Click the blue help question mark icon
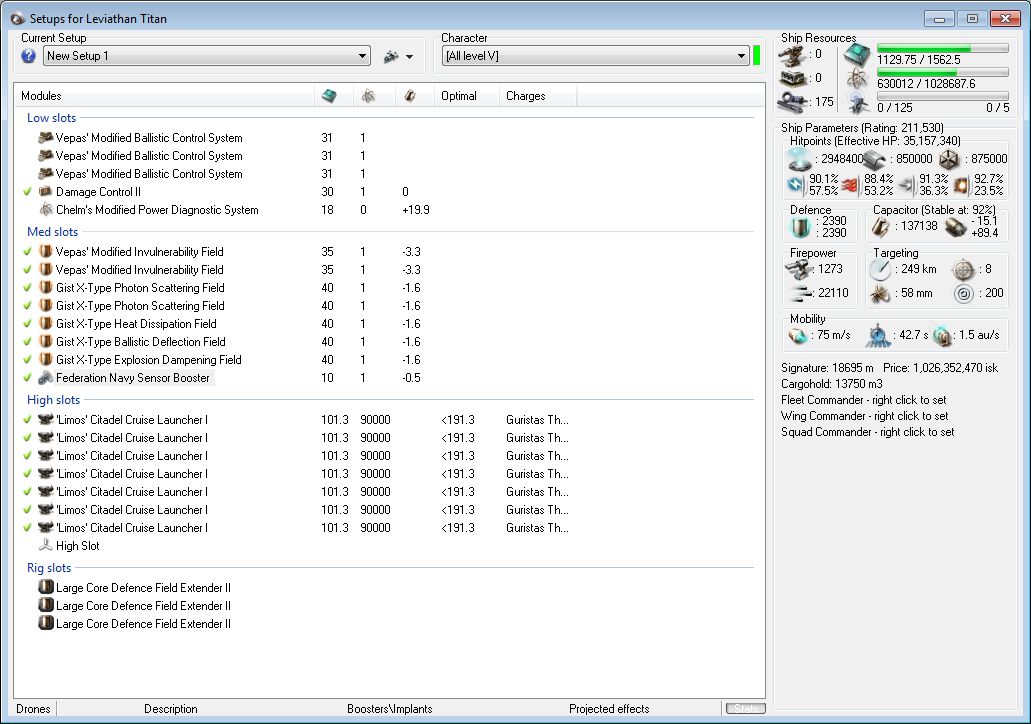This screenshot has height=724, width=1031. pos(28,56)
